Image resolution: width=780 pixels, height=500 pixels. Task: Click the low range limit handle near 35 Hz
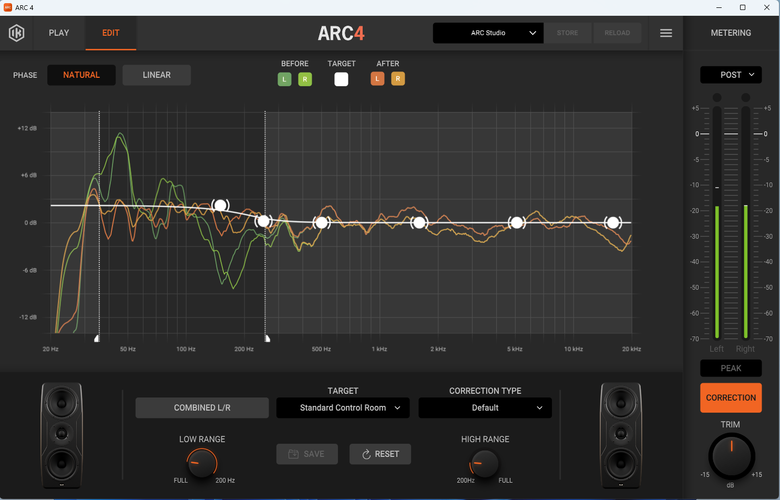(x=98, y=338)
